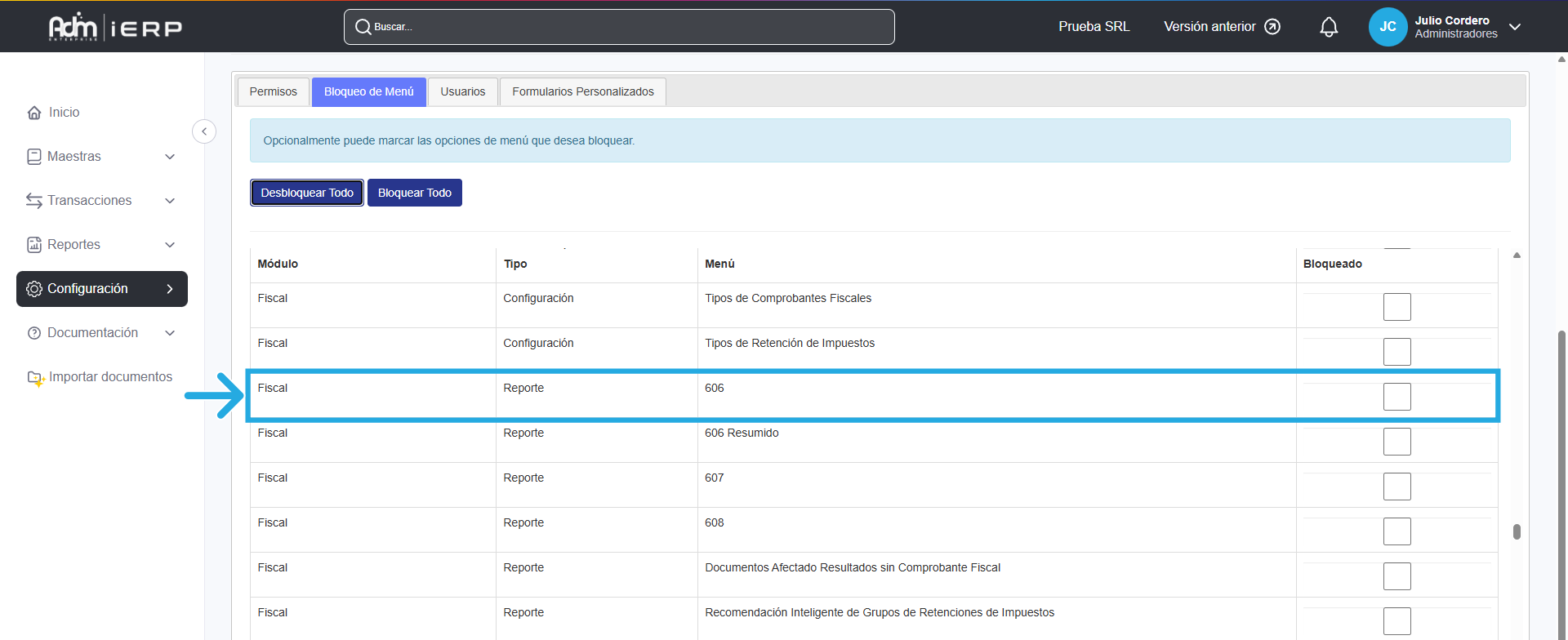Open the user profile dropdown arrow
The height and width of the screenshot is (640, 1568).
coord(1515,27)
